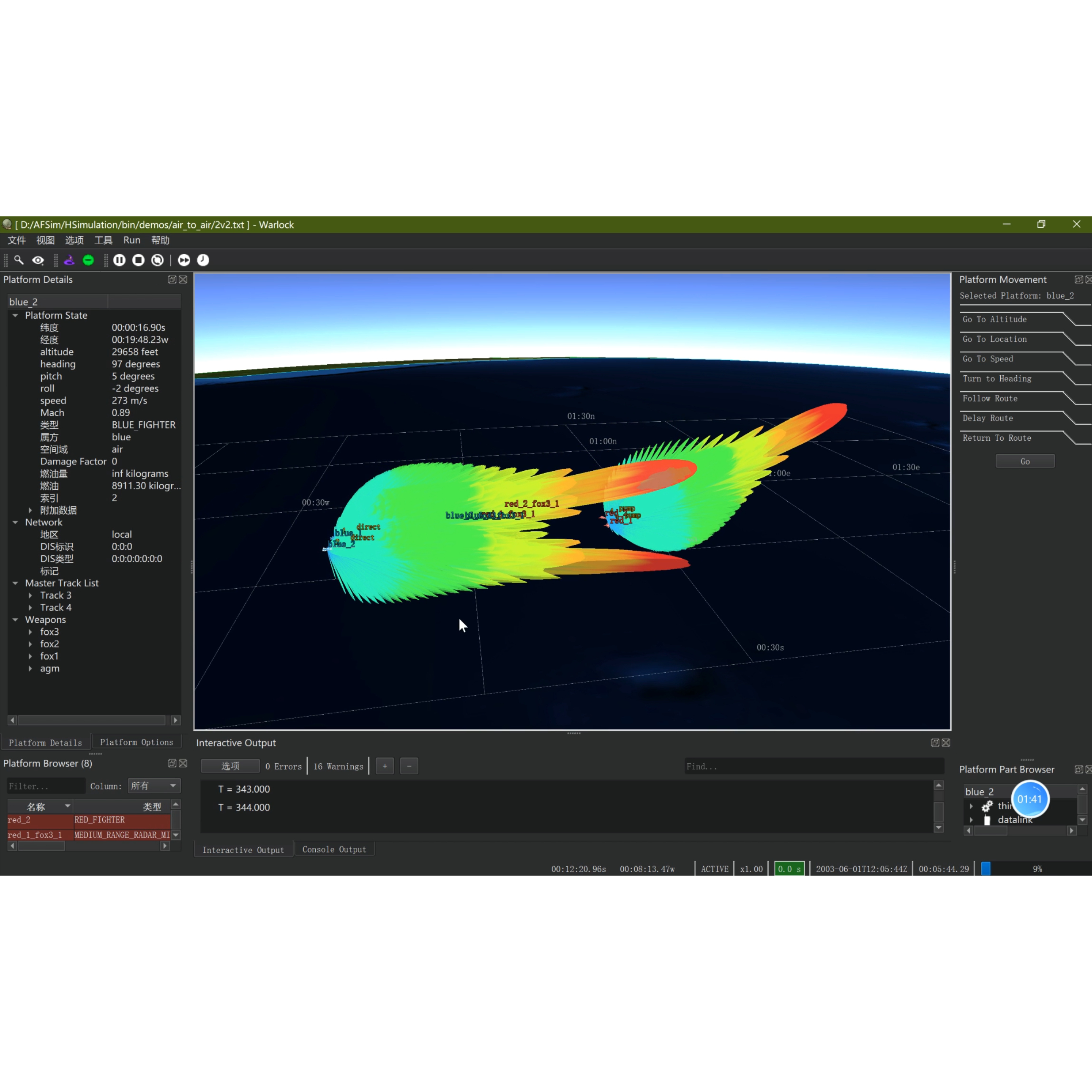Click the restart simulation icon
Image resolution: width=1092 pixels, height=1092 pixels.
158,260
